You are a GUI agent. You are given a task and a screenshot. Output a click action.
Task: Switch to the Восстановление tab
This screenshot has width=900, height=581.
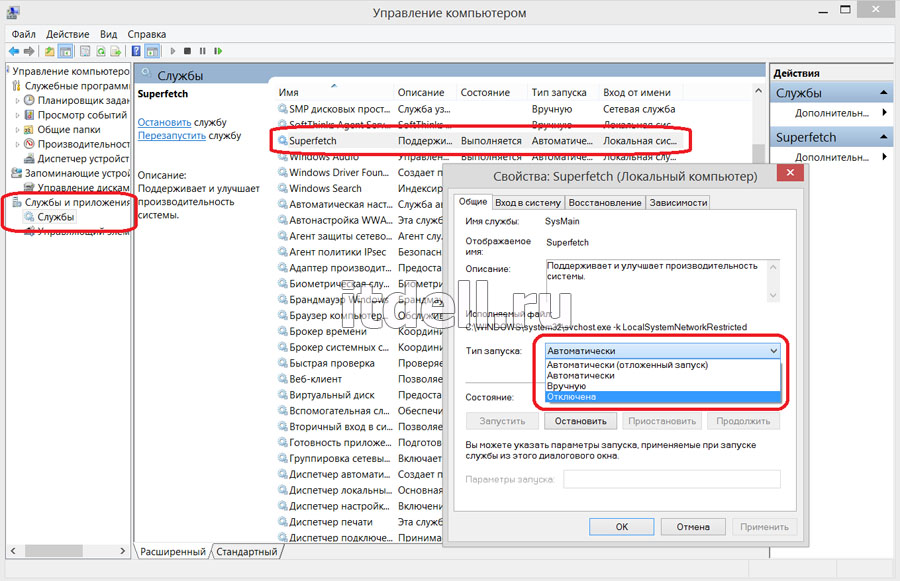pos(605,203)
